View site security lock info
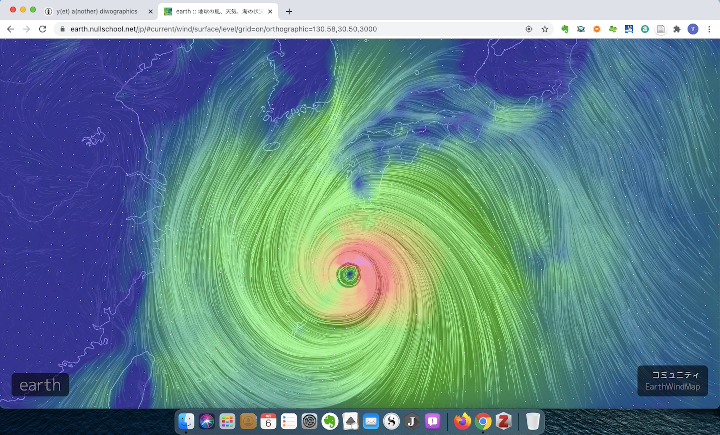The image size is (720, 435). [x=62, y=29]
